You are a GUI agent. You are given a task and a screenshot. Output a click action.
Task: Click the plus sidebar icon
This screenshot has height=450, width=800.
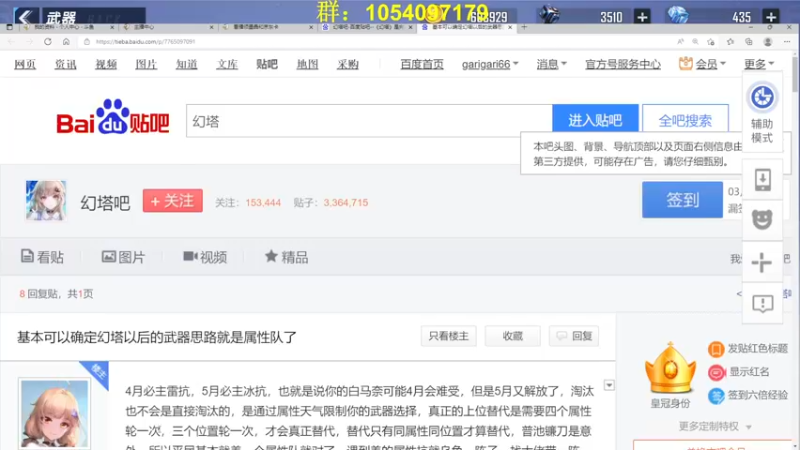click(762, 262)
